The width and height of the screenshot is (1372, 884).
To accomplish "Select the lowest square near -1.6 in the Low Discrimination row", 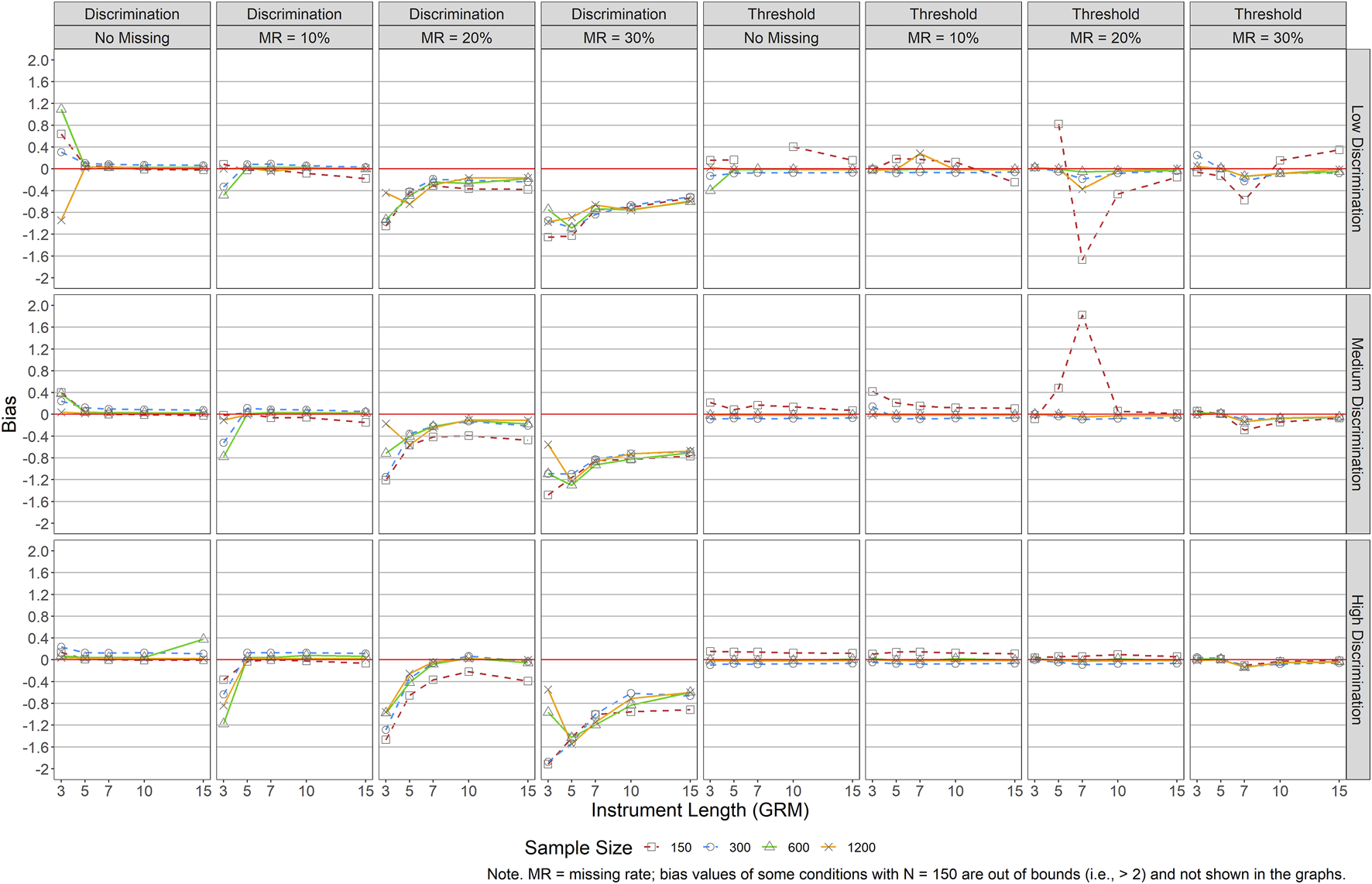I will [1082, 260].
